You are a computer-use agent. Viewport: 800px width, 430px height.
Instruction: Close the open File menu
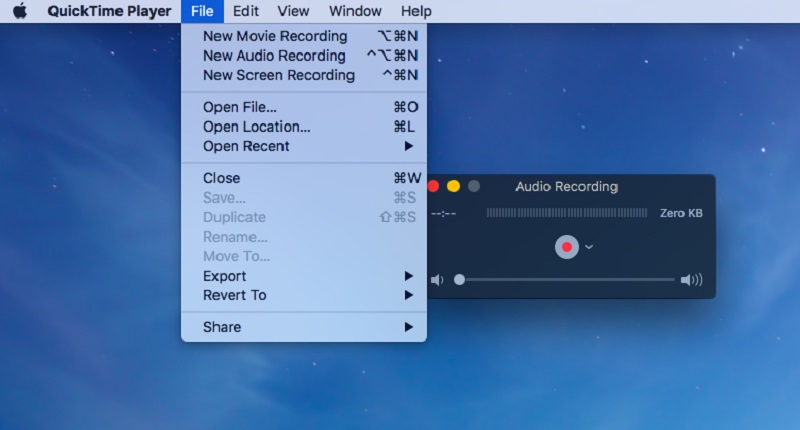click(x=202, y=11)
